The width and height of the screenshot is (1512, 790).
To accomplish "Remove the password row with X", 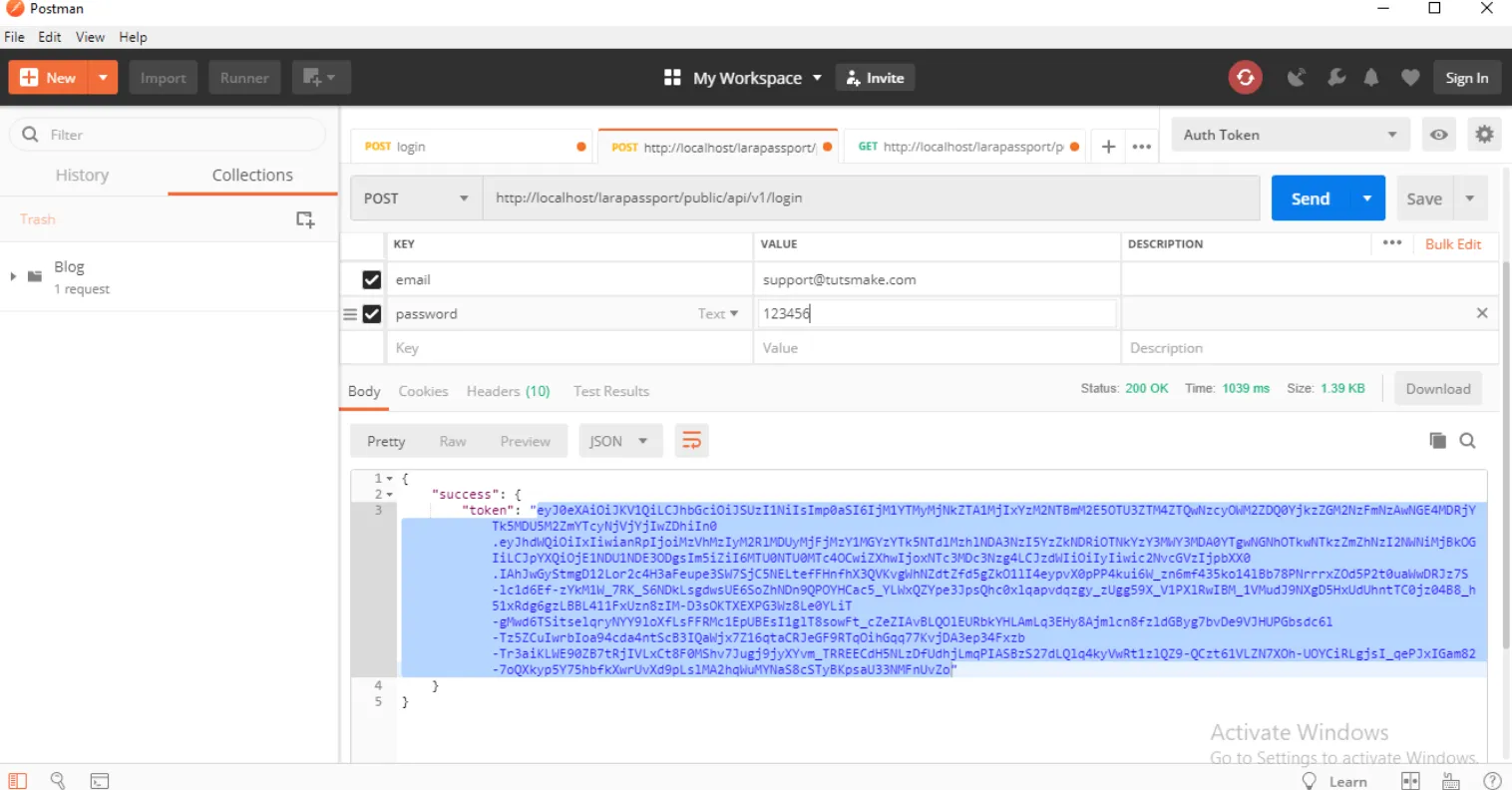I will [1482, 313].
